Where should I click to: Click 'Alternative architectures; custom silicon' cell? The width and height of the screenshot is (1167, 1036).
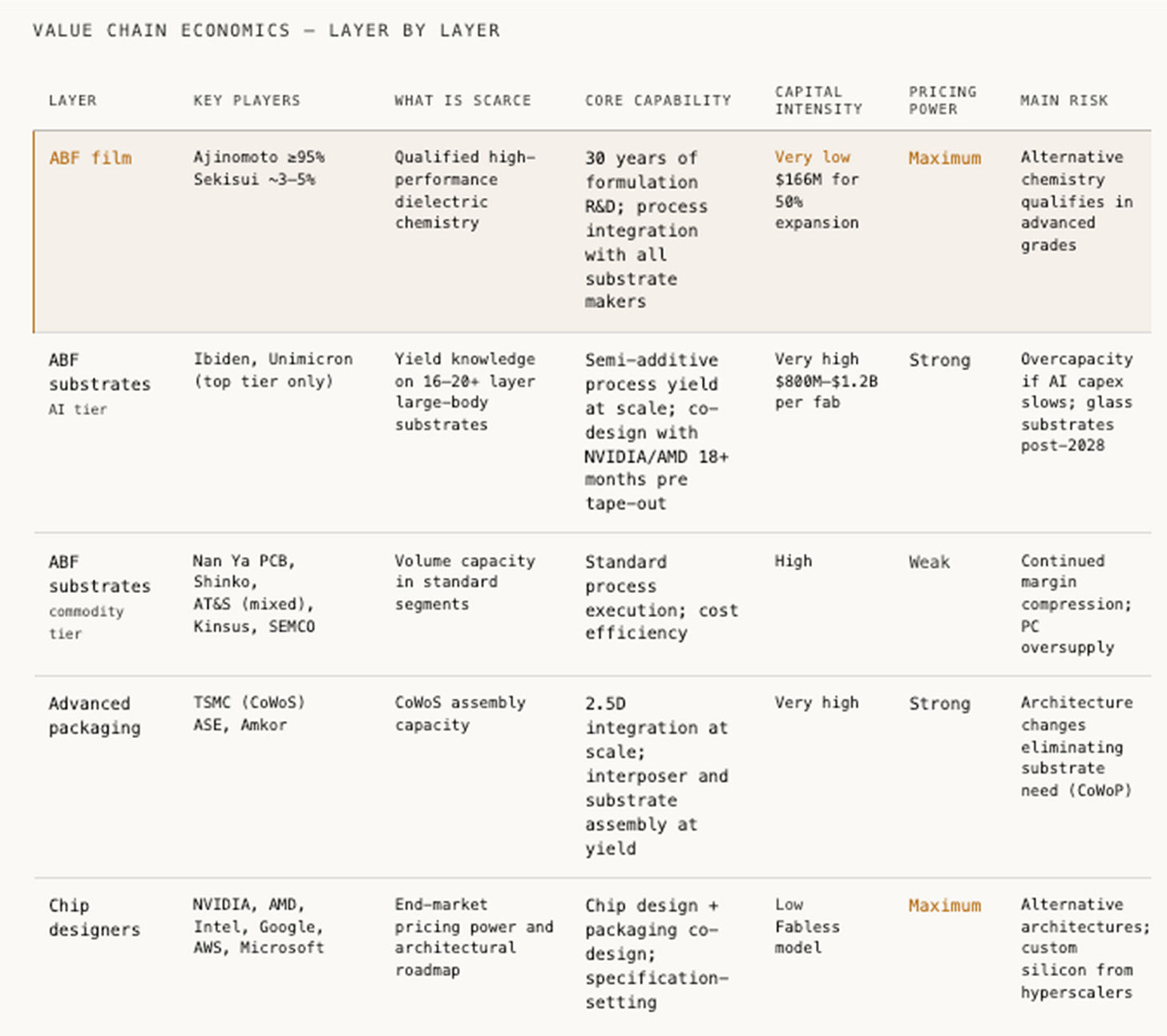1085,948
